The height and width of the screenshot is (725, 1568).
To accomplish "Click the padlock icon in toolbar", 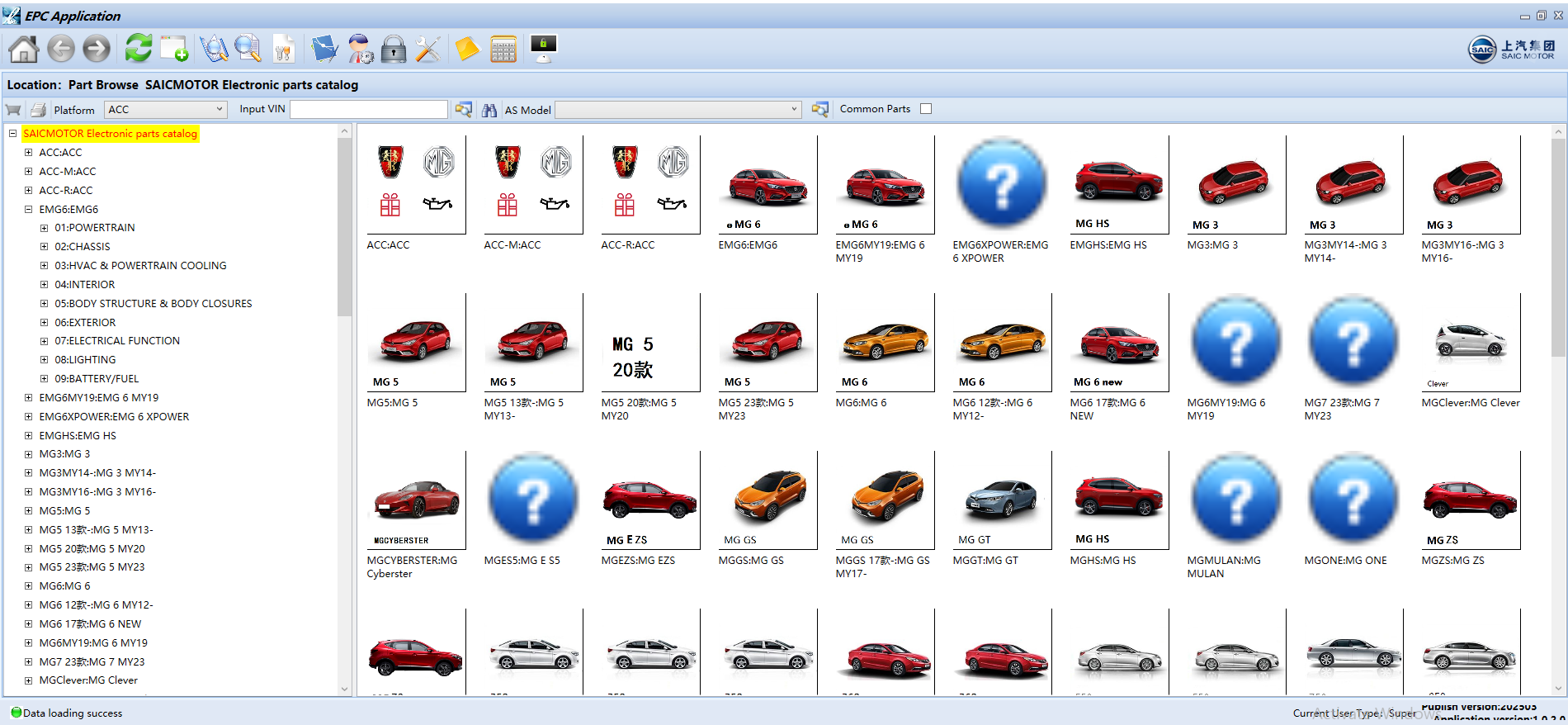I will pyautogui.click(x=394, y=49).
